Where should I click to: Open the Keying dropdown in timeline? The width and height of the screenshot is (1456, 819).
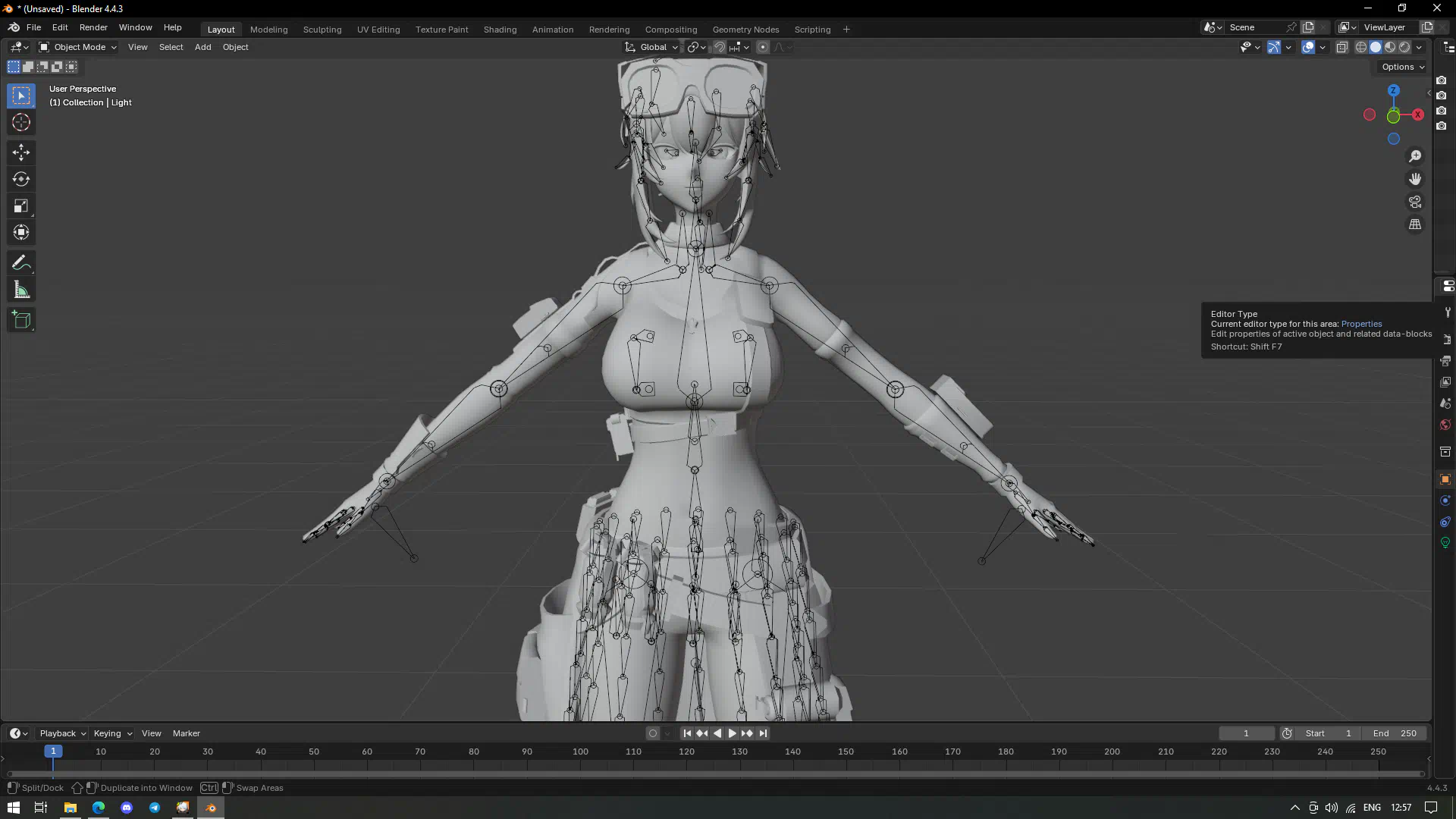(112, 733)
